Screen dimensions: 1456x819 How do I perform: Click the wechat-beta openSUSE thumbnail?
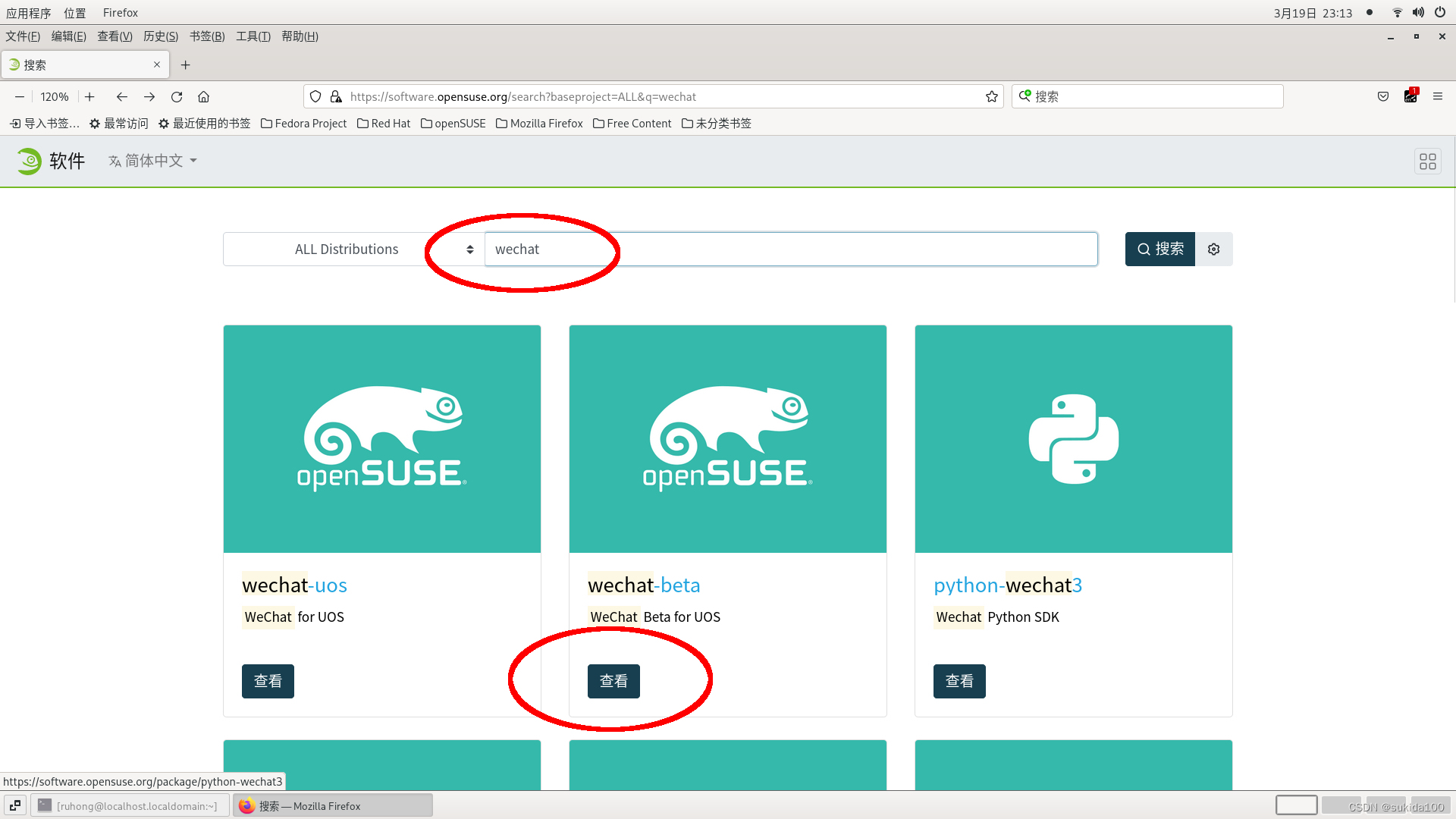728,439
